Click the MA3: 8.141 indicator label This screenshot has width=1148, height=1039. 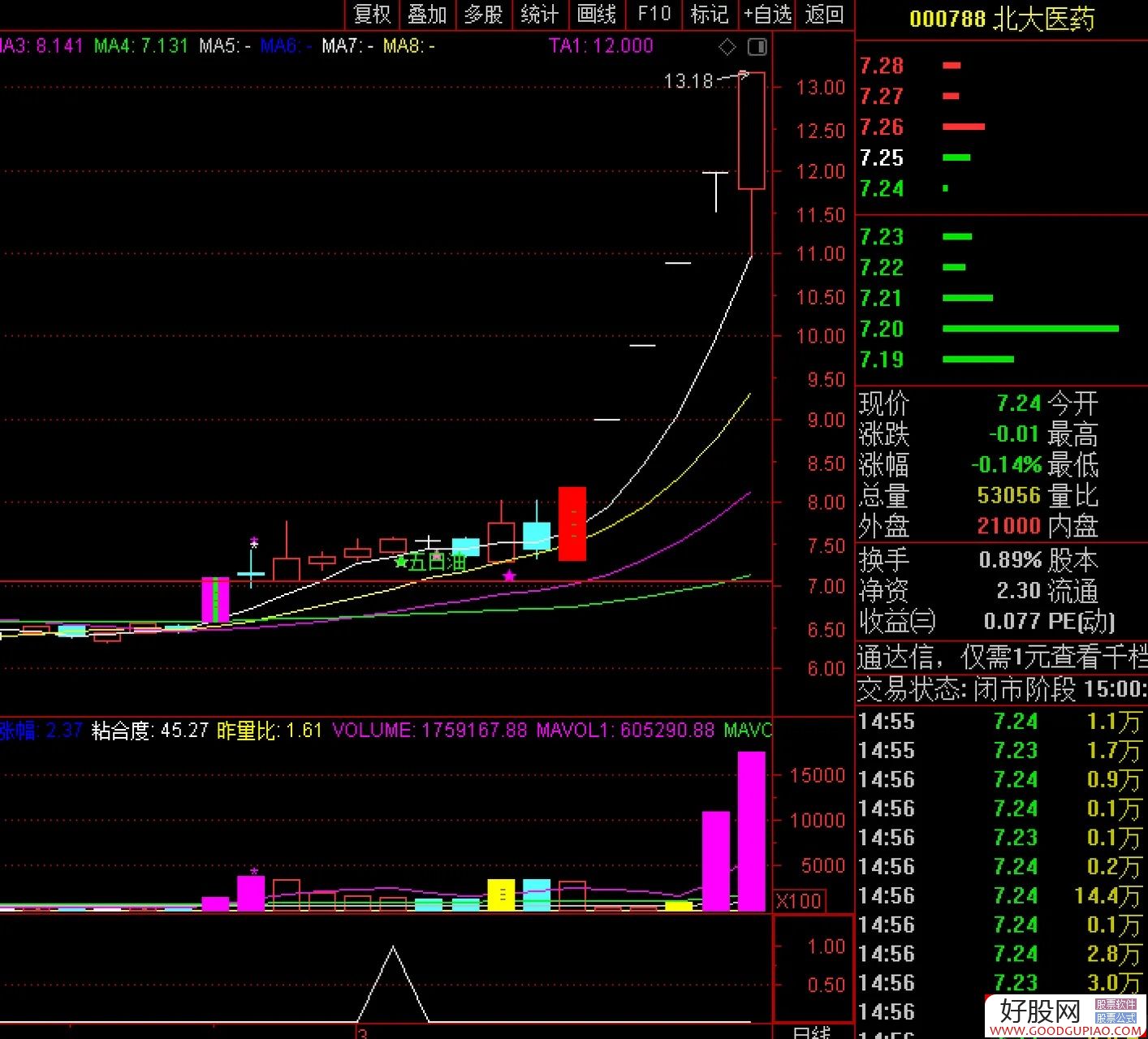[41, 46]
